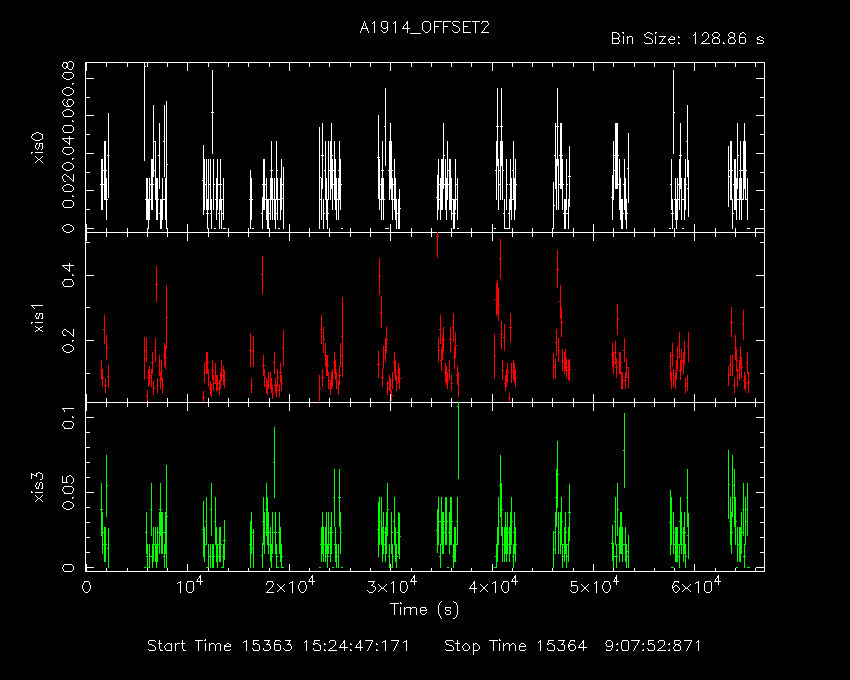The image size is (850, 680).
Task: Click the 6×10^4 tick label
Action: click(x=696, y=586)
